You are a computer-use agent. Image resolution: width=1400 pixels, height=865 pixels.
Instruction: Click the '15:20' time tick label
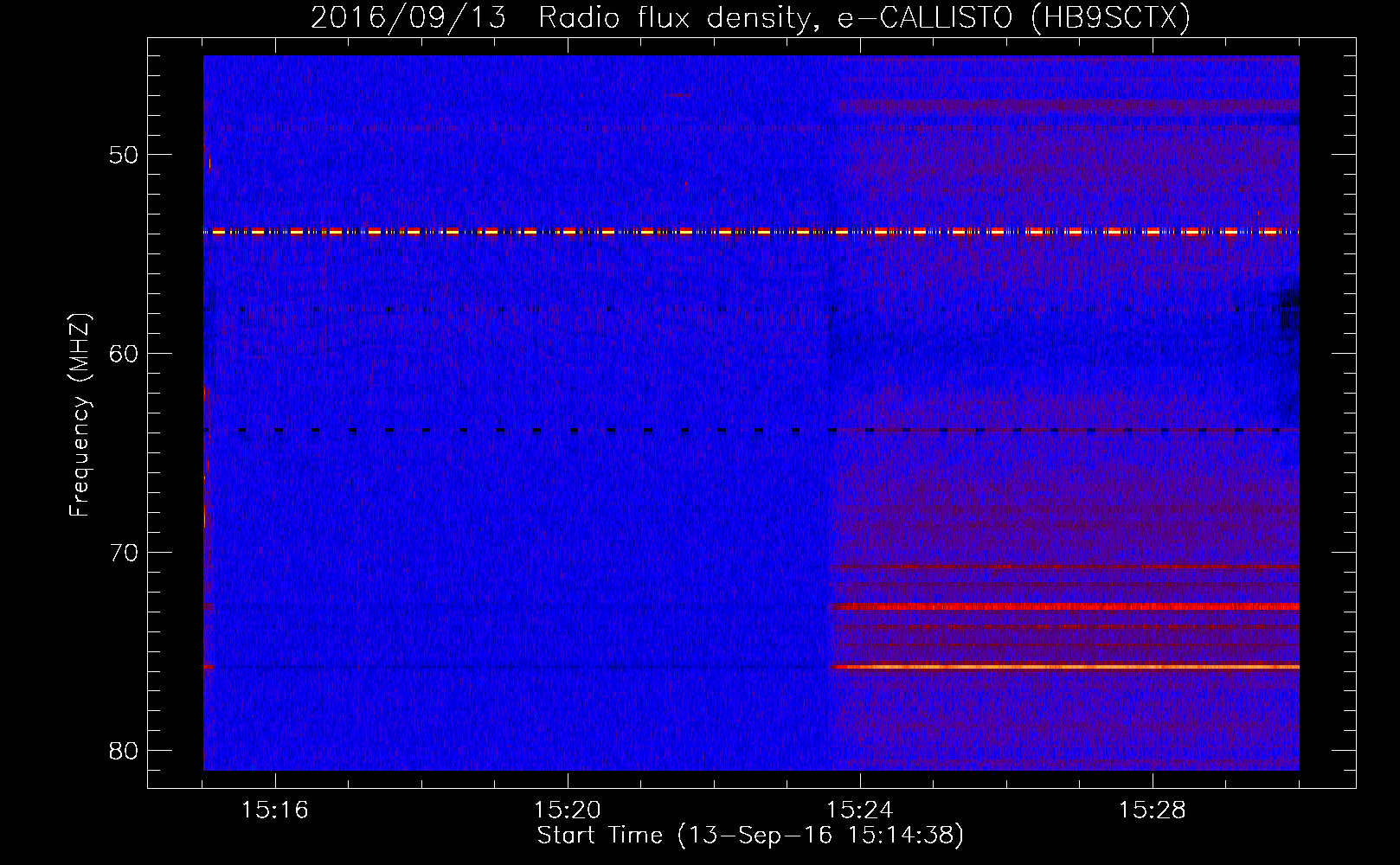point(567,811)
